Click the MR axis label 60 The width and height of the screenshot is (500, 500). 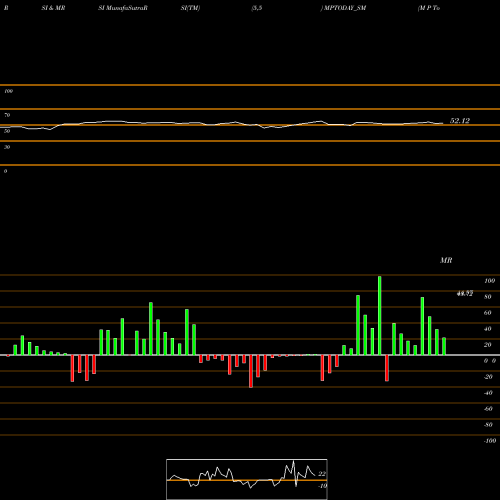point(488,313)
